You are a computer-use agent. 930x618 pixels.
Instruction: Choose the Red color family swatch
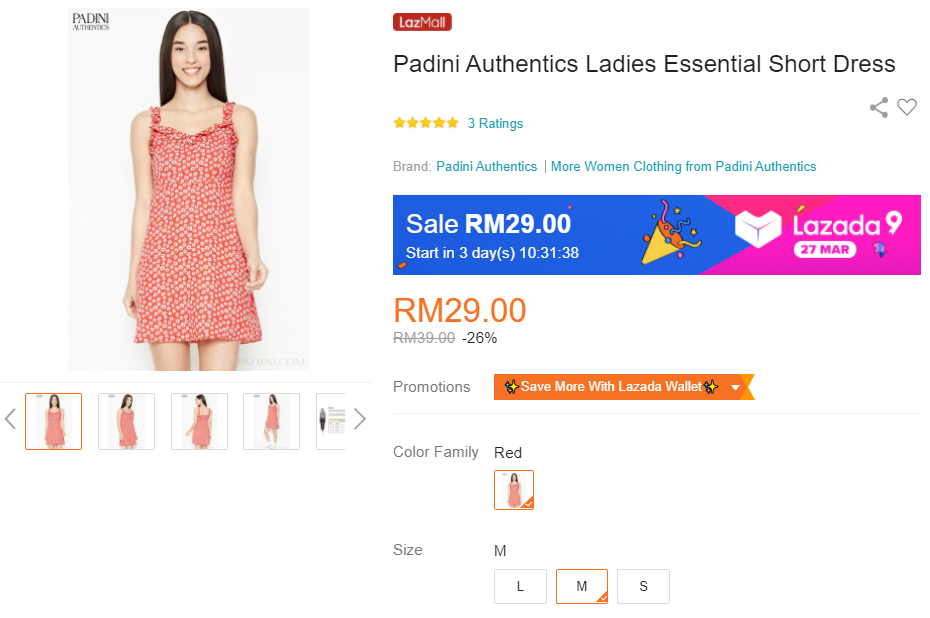pos(514,490)
